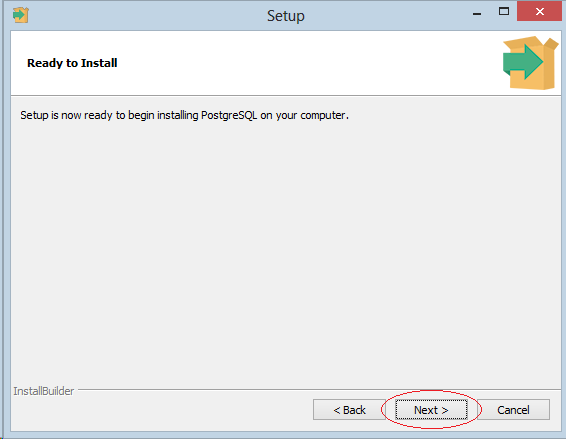Proceed with the Next > button
This screenshot has height=439, width=566.
(x=431, y=410)
